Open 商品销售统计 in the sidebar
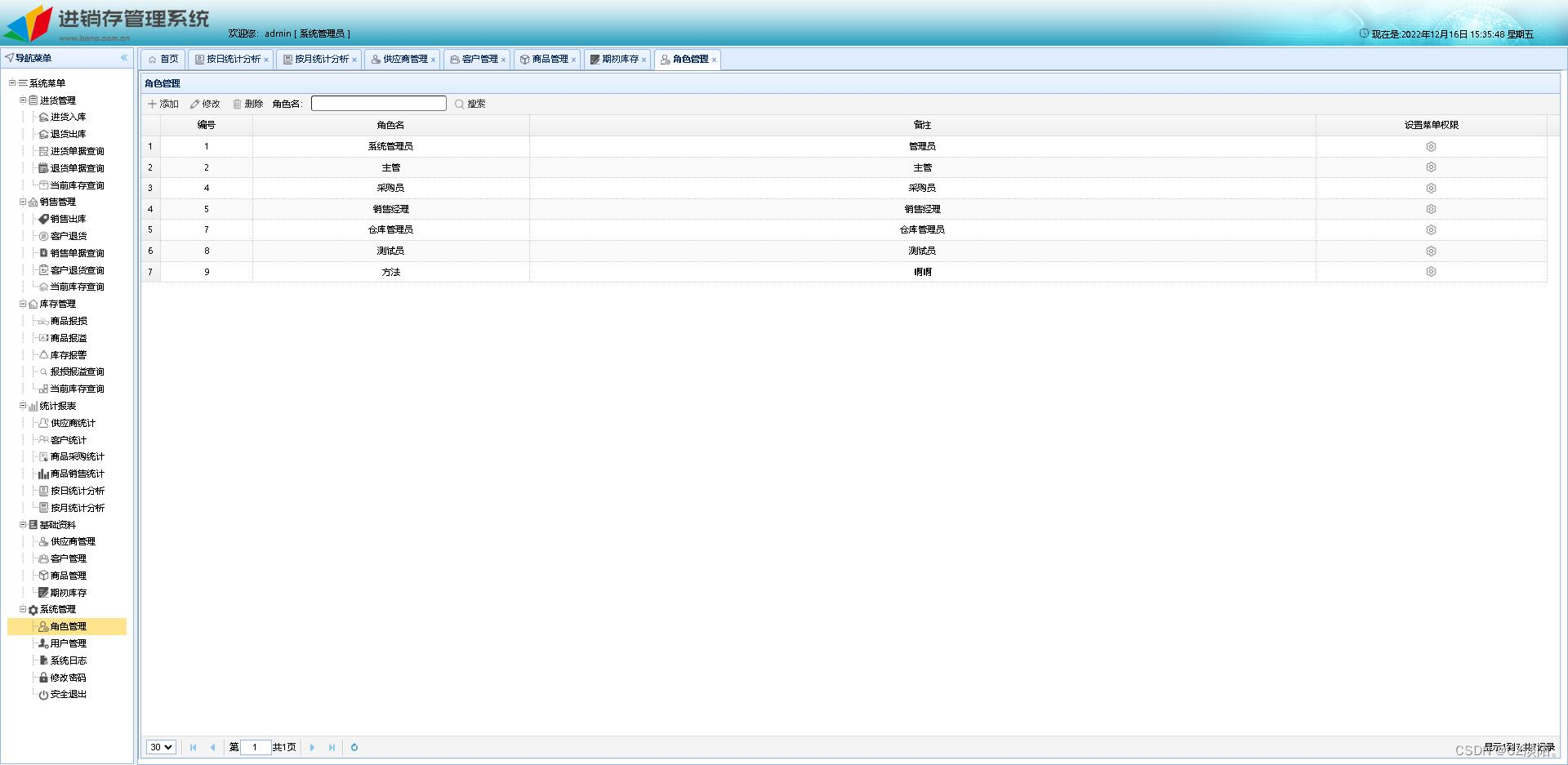Viewport: 1568px width, 765px height. tap(77, 474)
